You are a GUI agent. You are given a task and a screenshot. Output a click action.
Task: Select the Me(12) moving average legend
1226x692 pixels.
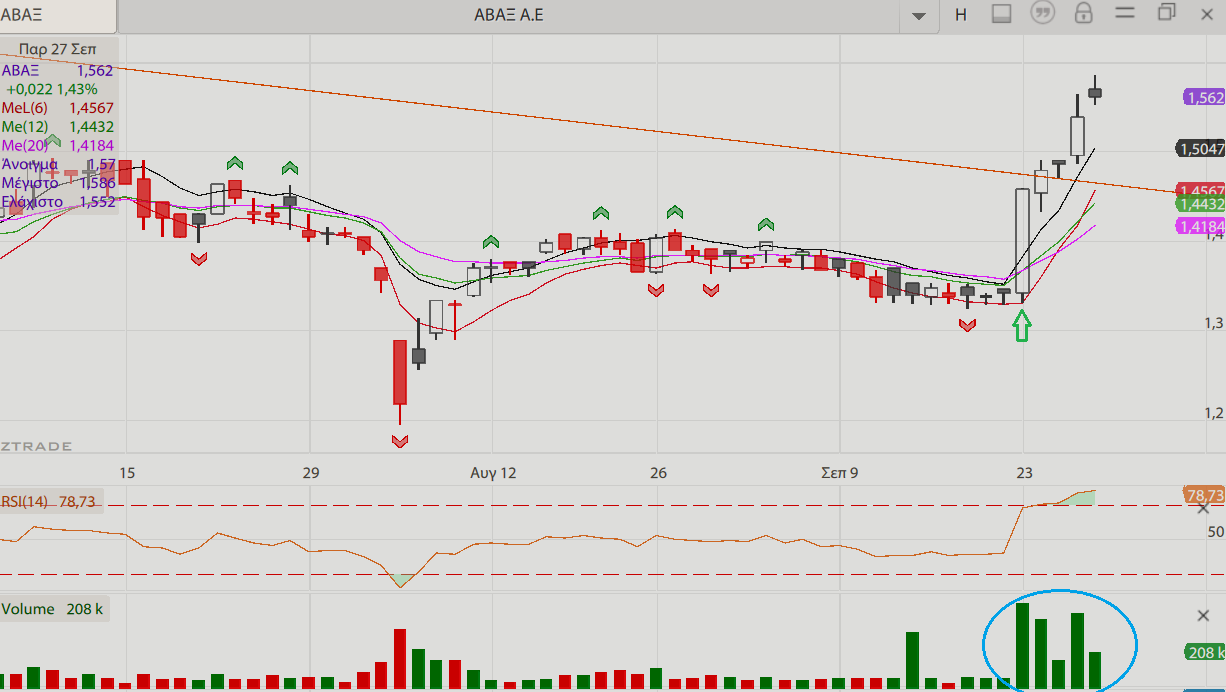[57, 127]
